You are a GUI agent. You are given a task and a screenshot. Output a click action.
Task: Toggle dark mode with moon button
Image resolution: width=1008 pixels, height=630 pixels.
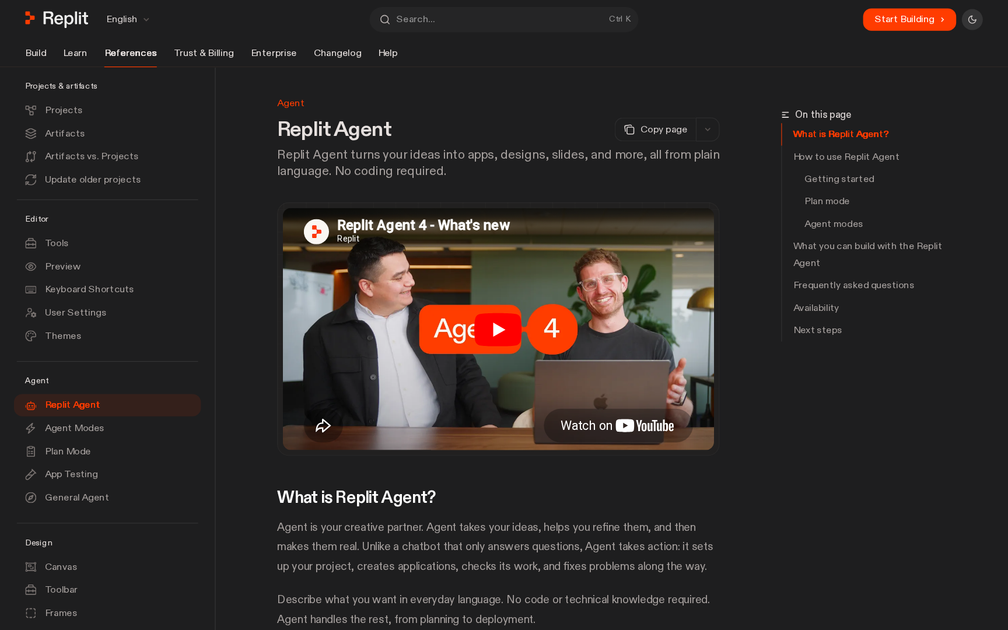point(972,19)
